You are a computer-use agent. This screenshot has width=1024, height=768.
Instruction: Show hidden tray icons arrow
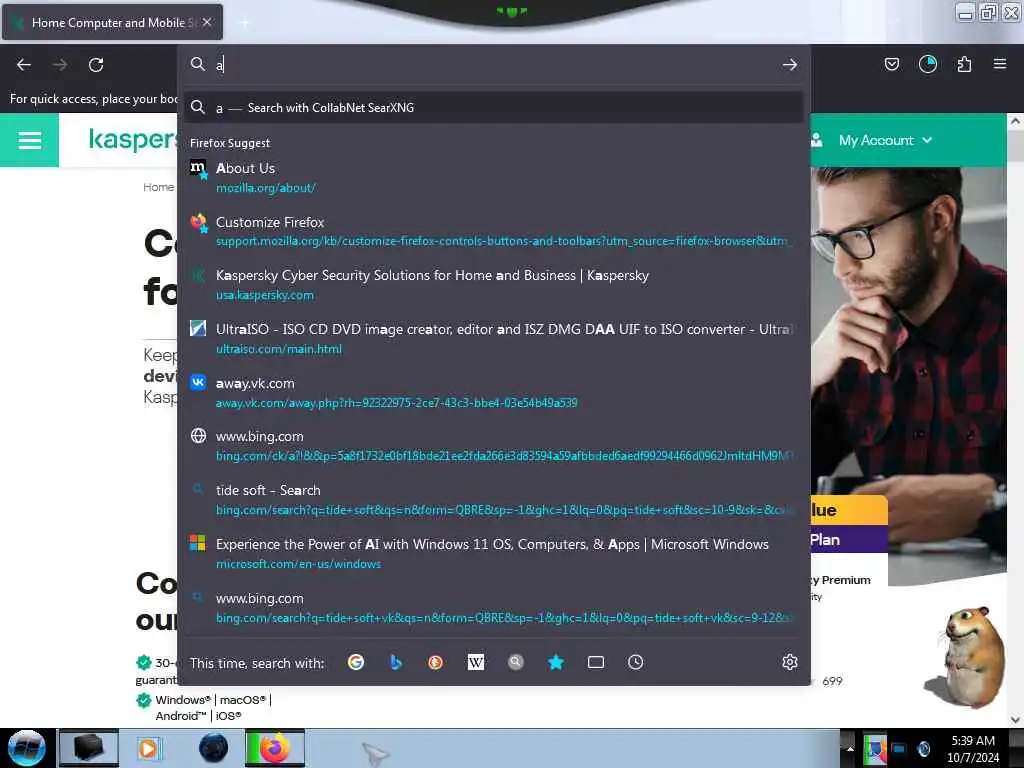[x=850, y=749]
